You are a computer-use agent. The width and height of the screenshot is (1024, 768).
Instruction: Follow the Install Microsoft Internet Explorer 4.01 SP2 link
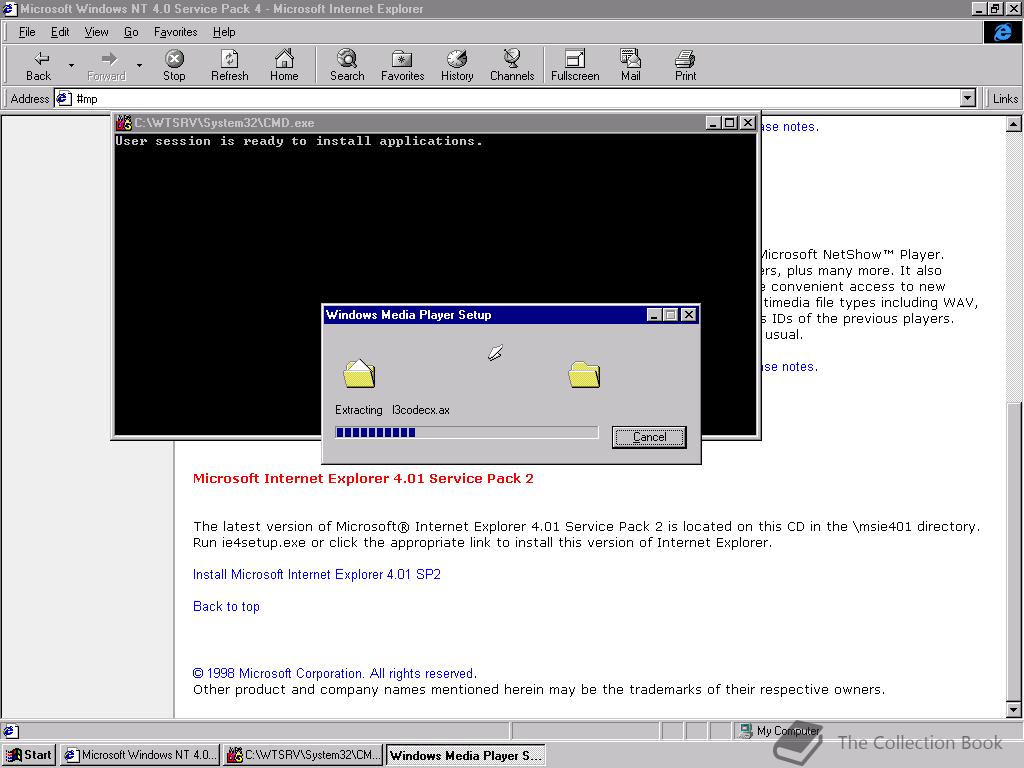pyautogui.click(x=317, y=575)
